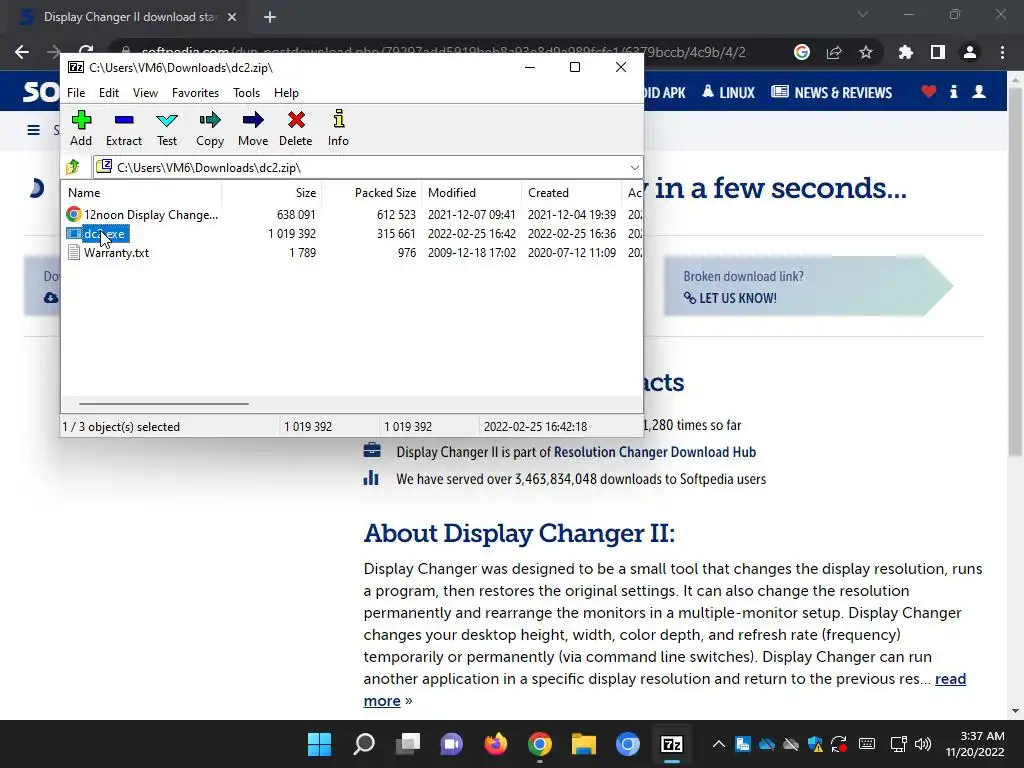Click the red heart icon on Softpedia
The height and width of the screenshot is (768, 1024).
pyautogui.click(x=929, y=91)
